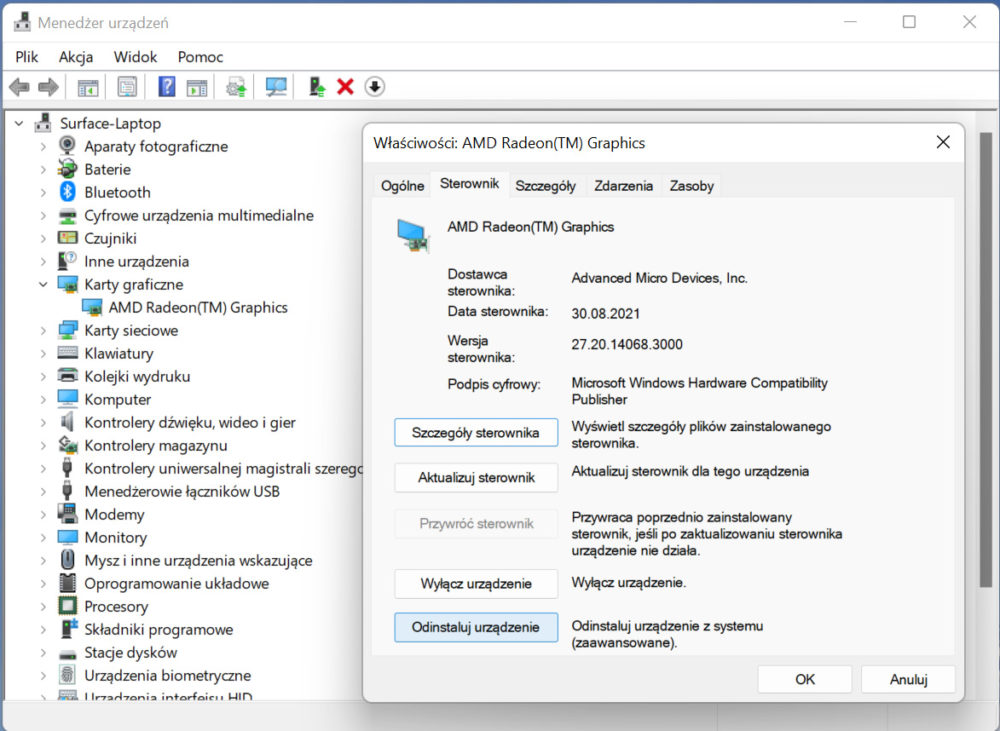The height and width of the screenshot is (731, 1000).
Task: Click the driver date 30.08.2021
Action: 605,313
